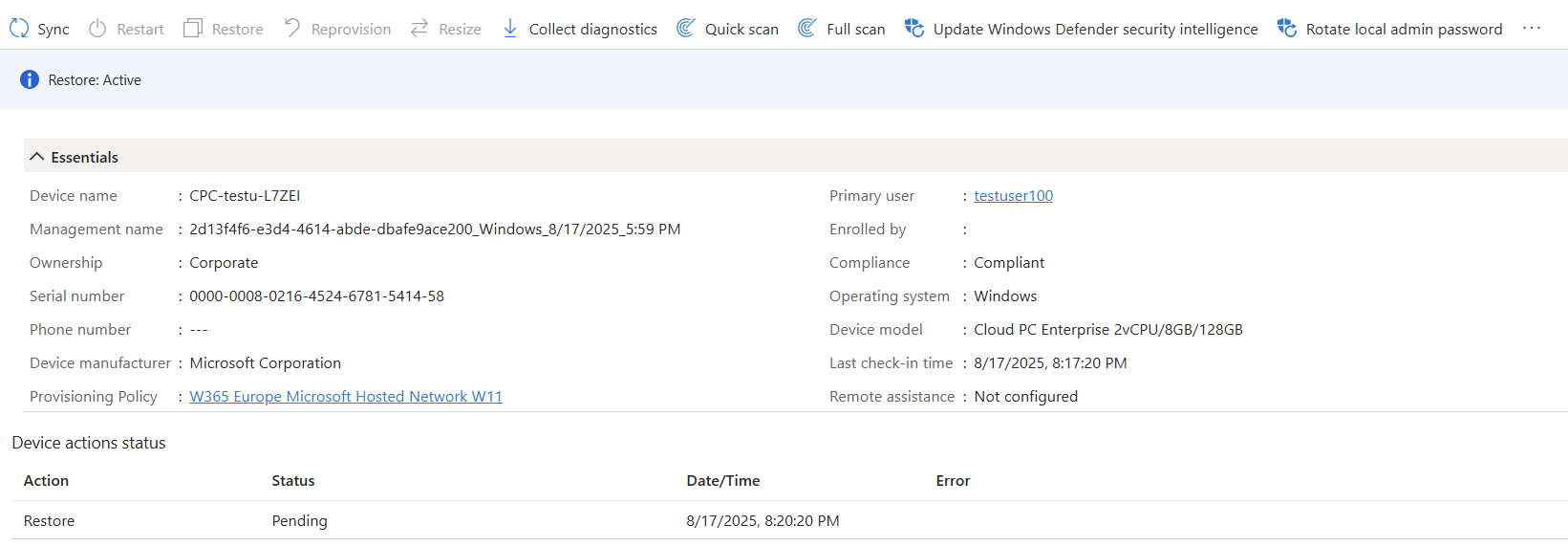Click the Restore window icon
Screen dimensions: 1568x547
pyautogui.click(x=193, y=29)
